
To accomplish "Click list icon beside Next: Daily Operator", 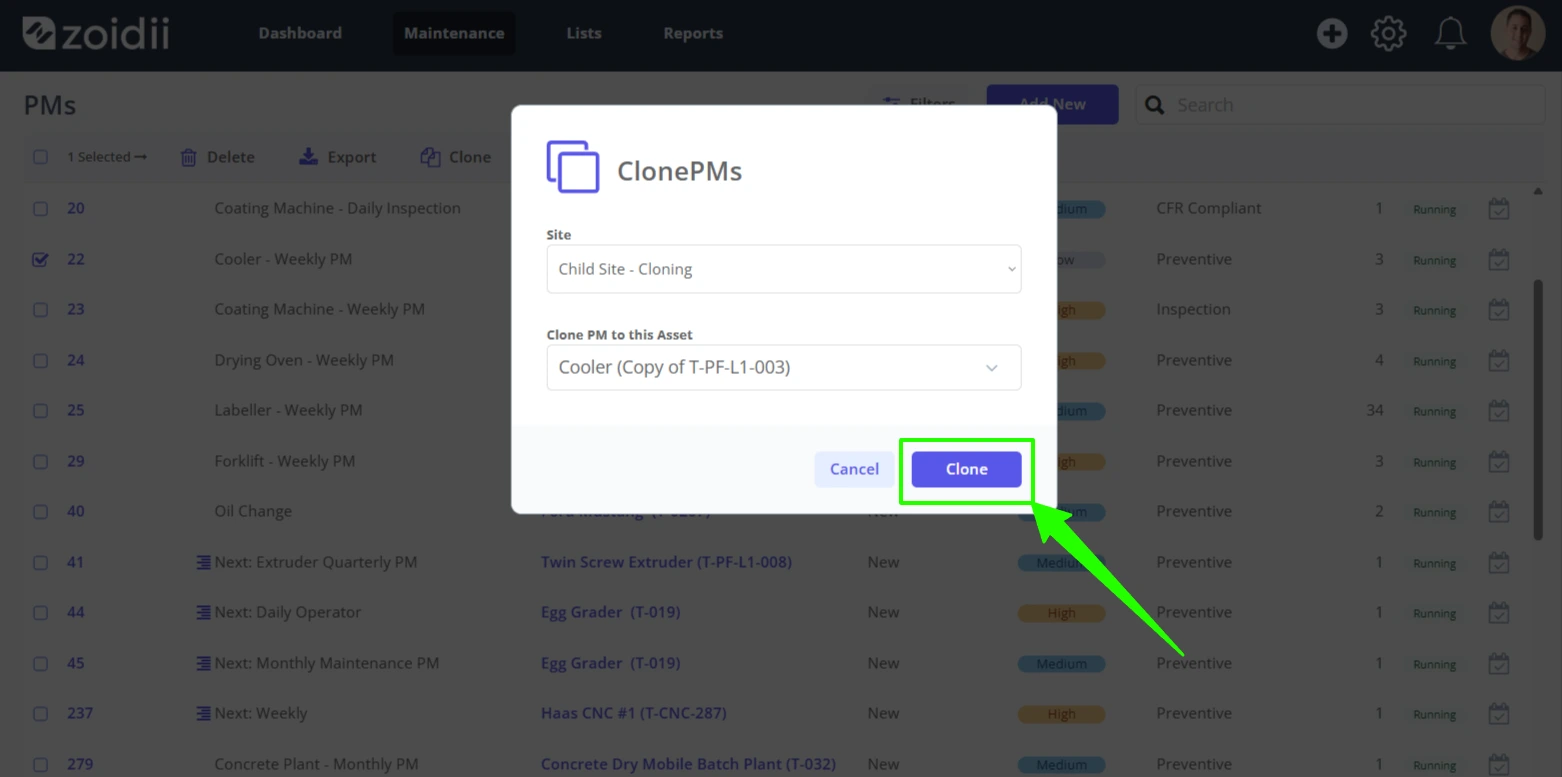I will [203, 612].
